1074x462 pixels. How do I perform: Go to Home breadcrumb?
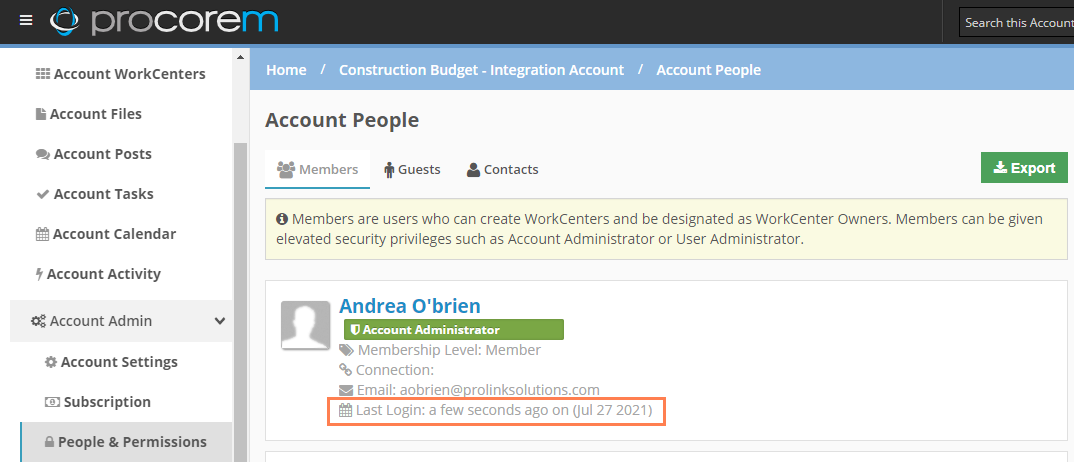[x=286, y=70]
